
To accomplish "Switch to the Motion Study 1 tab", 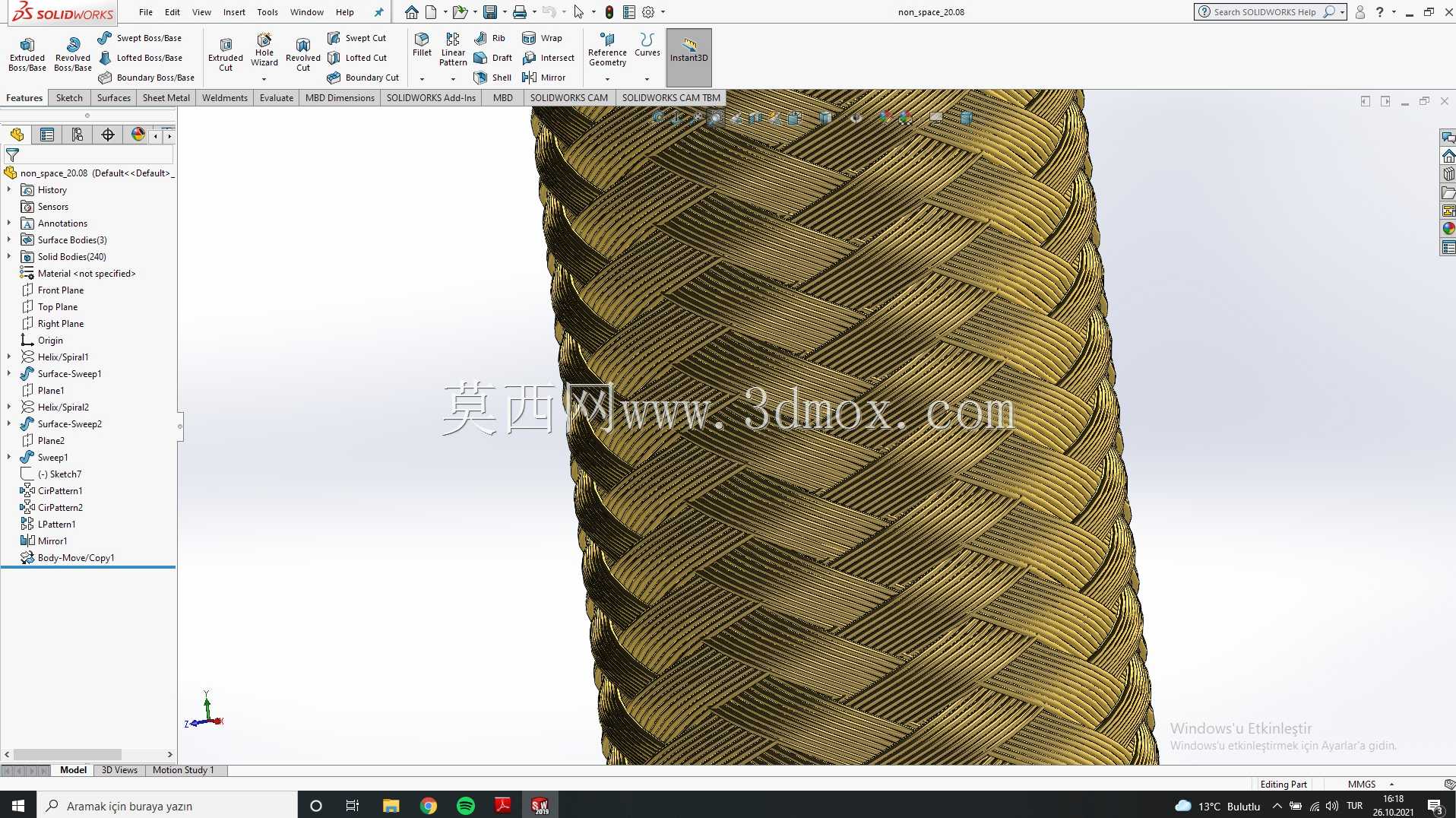I will pos(183,770).
